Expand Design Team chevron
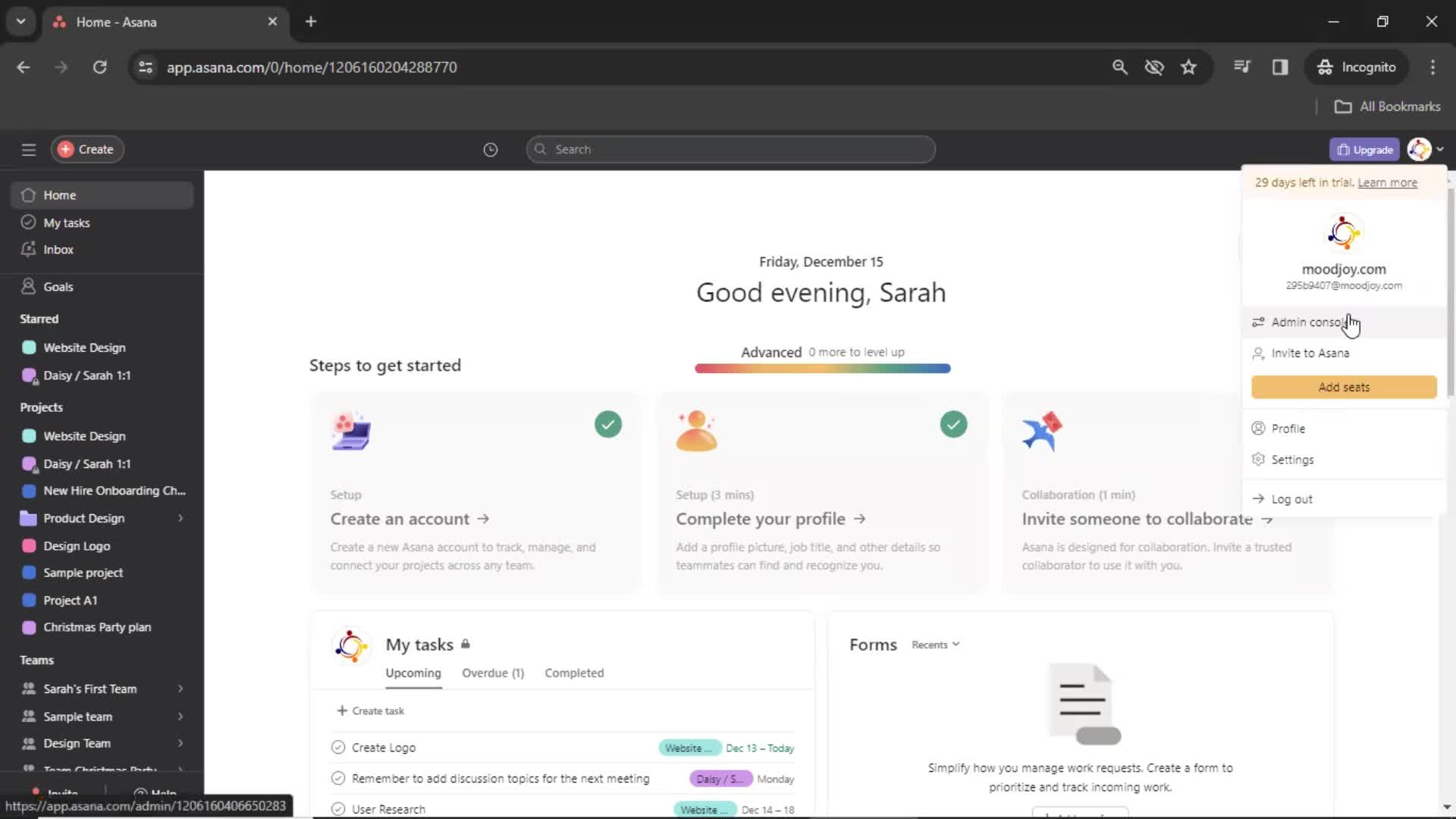 coord(180,743)
